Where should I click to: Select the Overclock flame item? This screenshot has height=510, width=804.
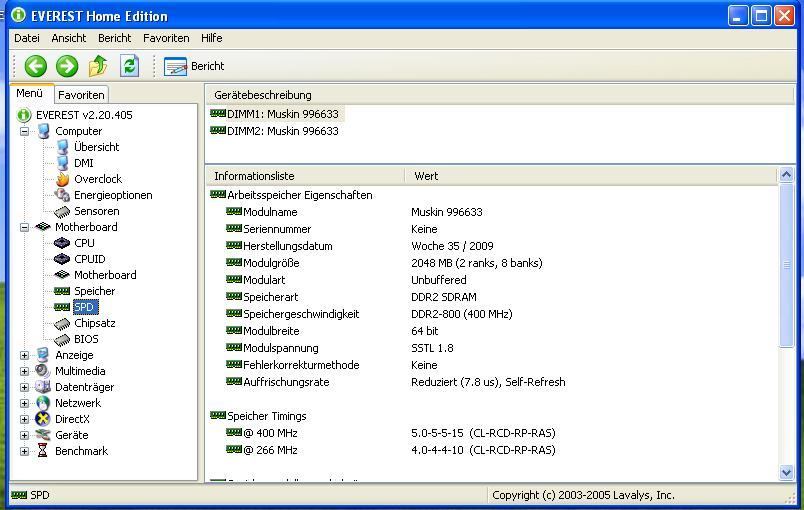click(x=98, y=179)
